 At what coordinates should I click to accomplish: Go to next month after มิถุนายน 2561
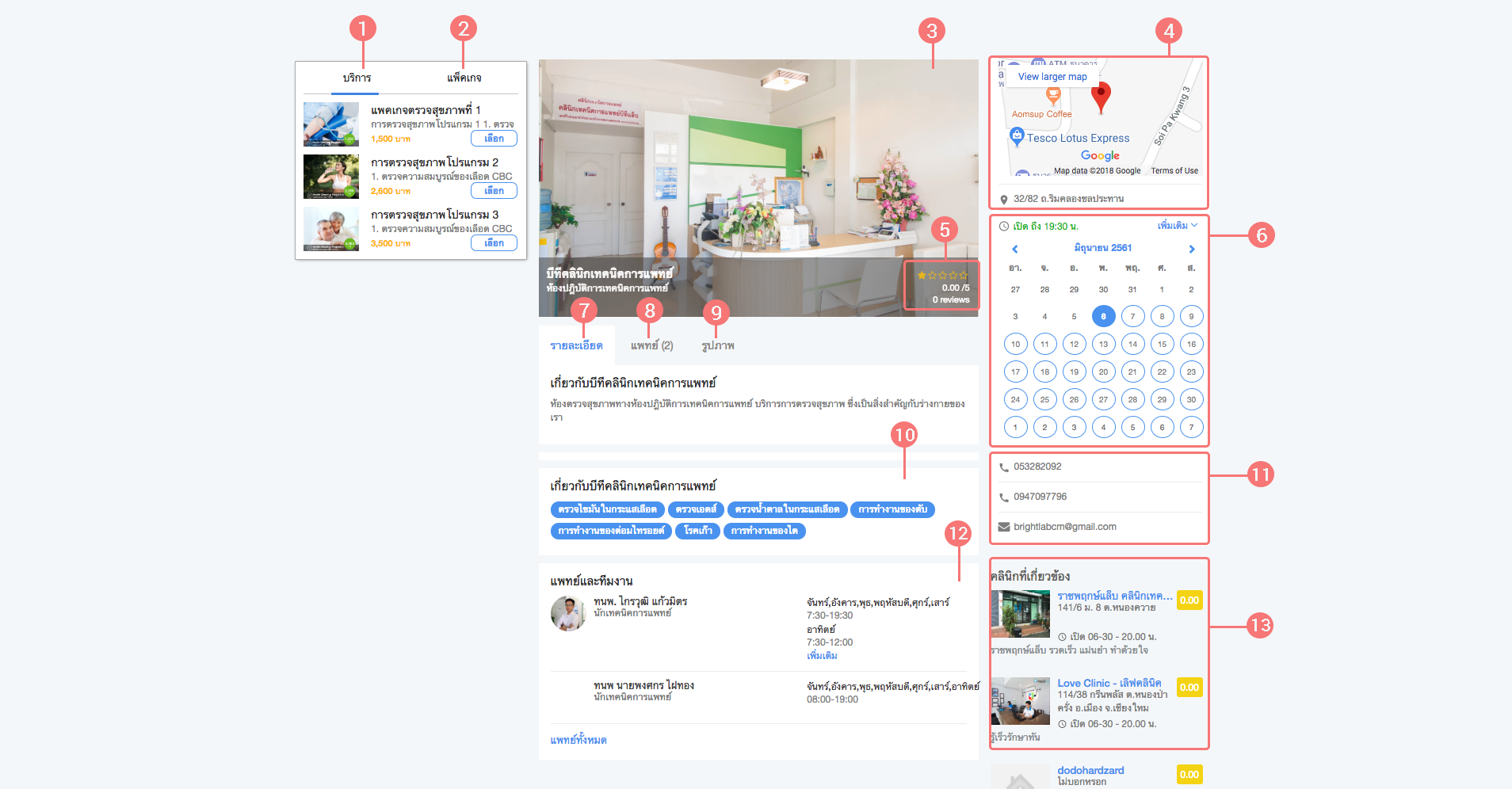1191,249
